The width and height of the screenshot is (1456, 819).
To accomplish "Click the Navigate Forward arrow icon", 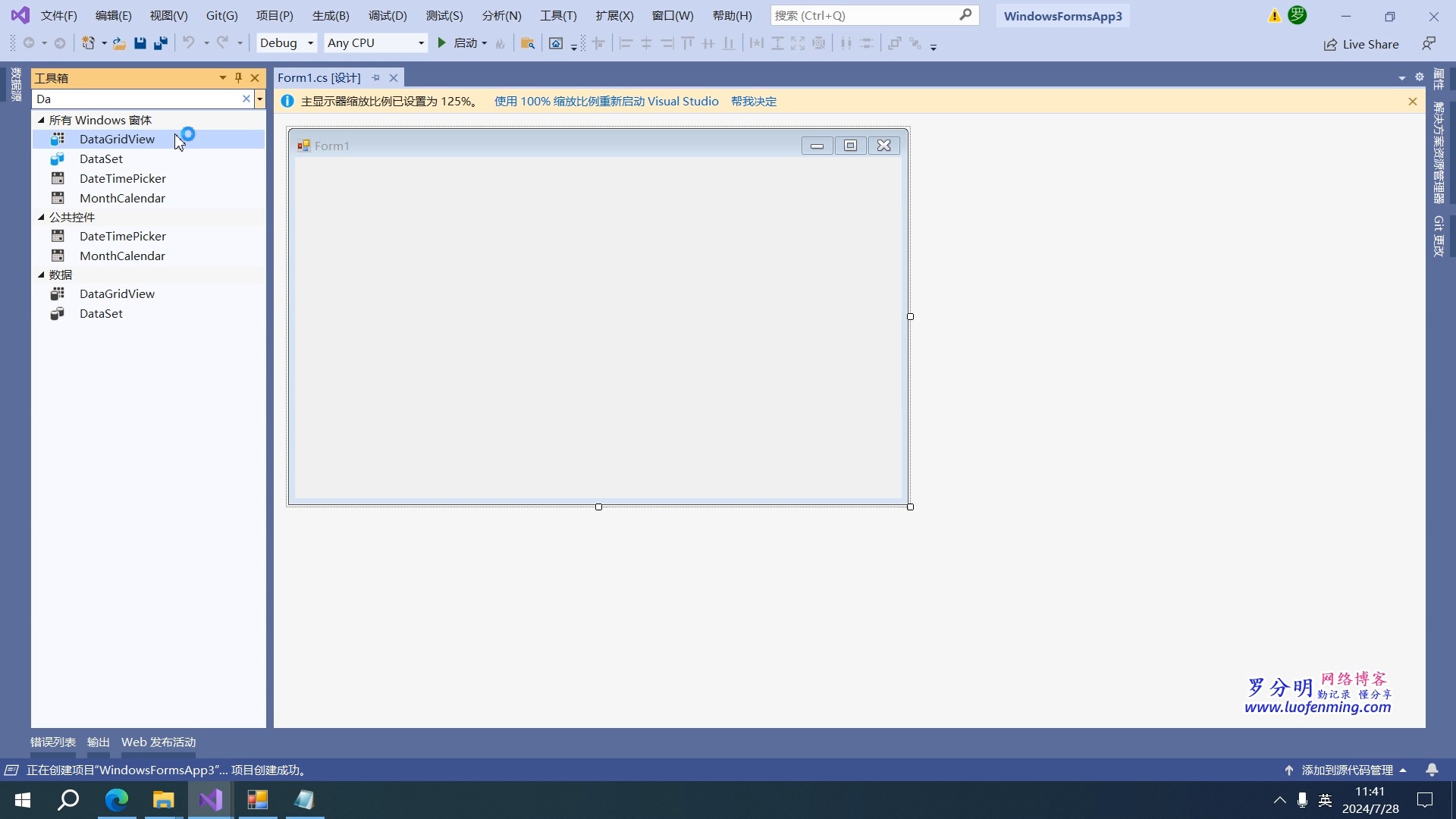I will click(x=60, y=43).
